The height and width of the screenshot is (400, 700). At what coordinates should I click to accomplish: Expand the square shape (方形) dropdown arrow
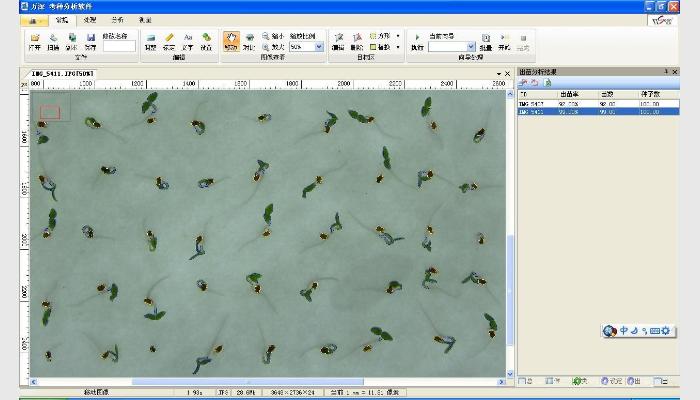(x=398, y=35)
